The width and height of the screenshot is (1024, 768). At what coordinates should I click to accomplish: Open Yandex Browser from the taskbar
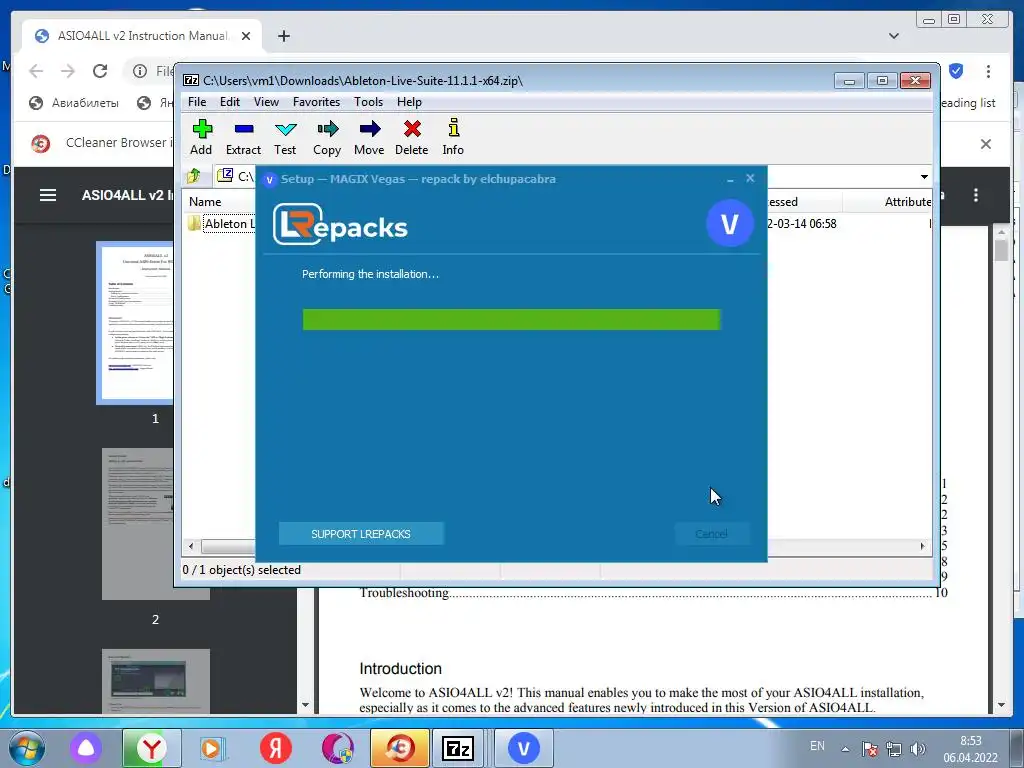tap(151, 748)
